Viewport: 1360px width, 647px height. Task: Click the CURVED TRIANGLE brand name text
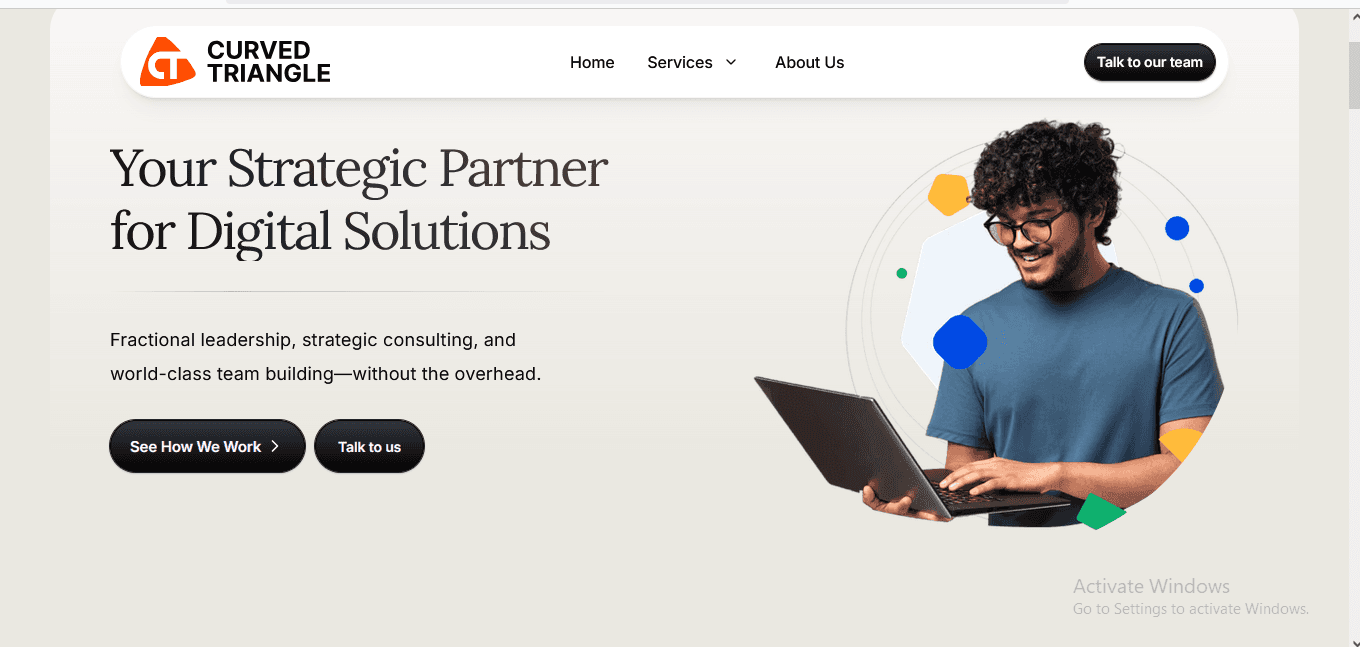click(269, 62)
